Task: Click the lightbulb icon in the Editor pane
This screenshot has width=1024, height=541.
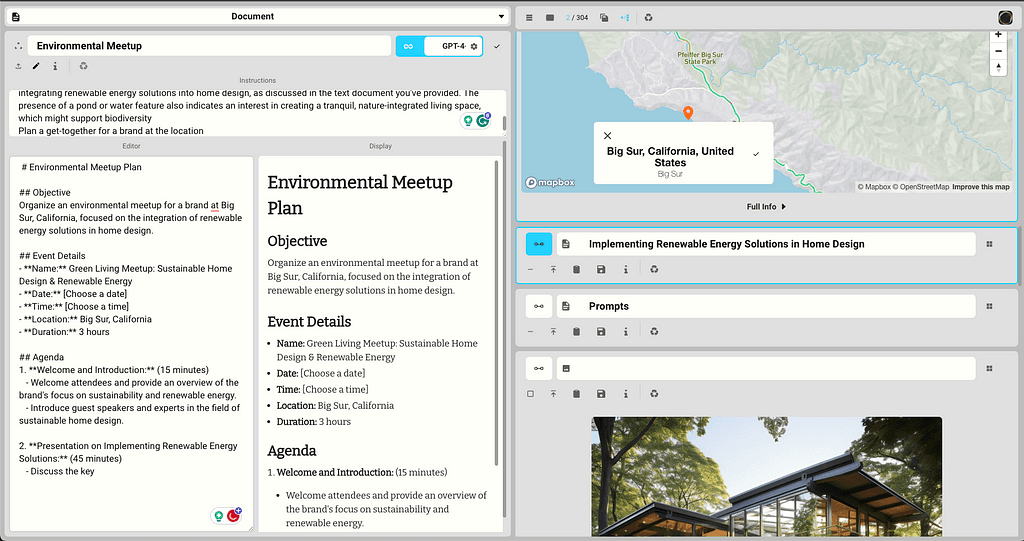Action: [219, 516]
